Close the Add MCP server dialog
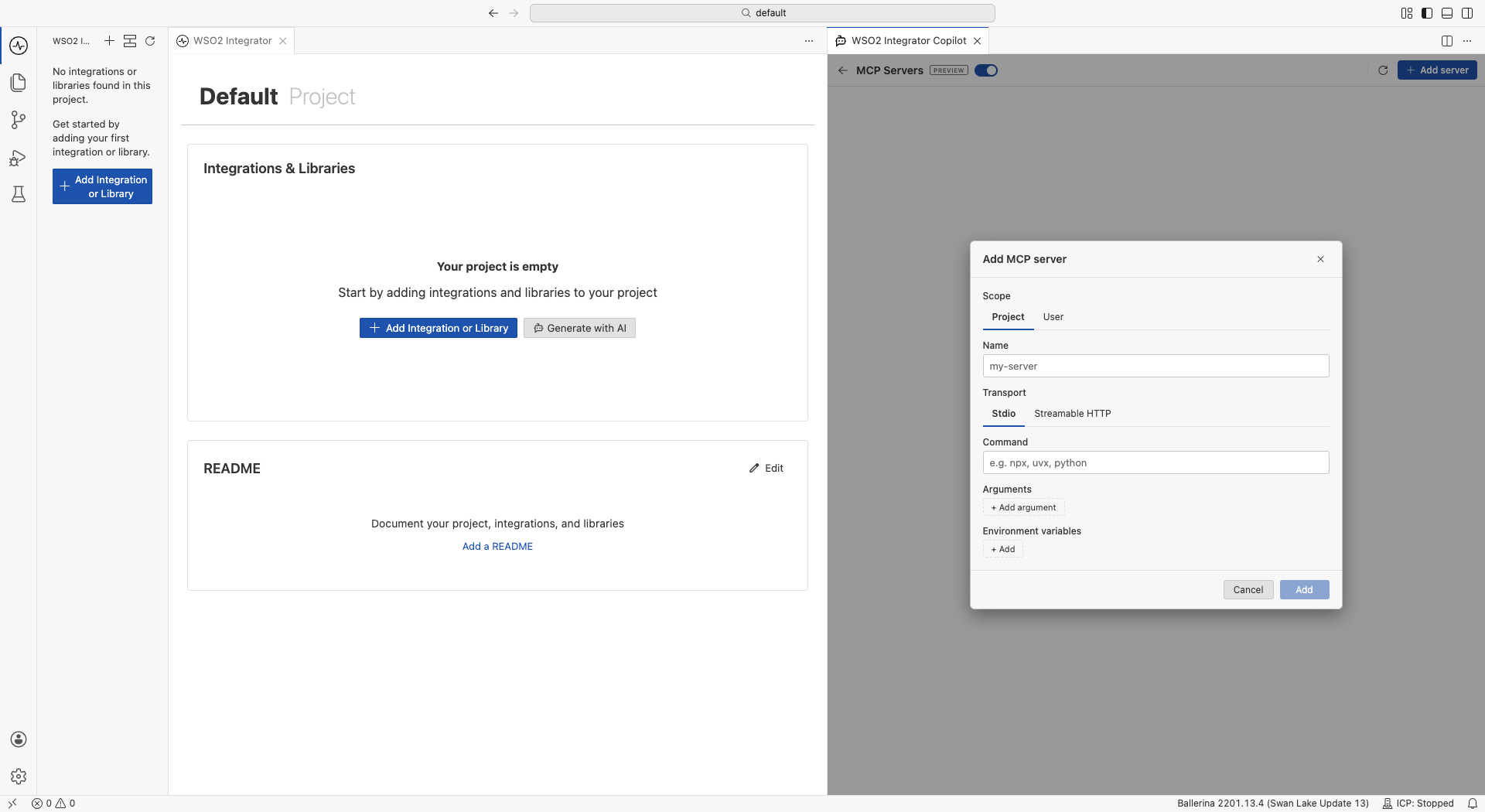 click(x=1320, y=259)
